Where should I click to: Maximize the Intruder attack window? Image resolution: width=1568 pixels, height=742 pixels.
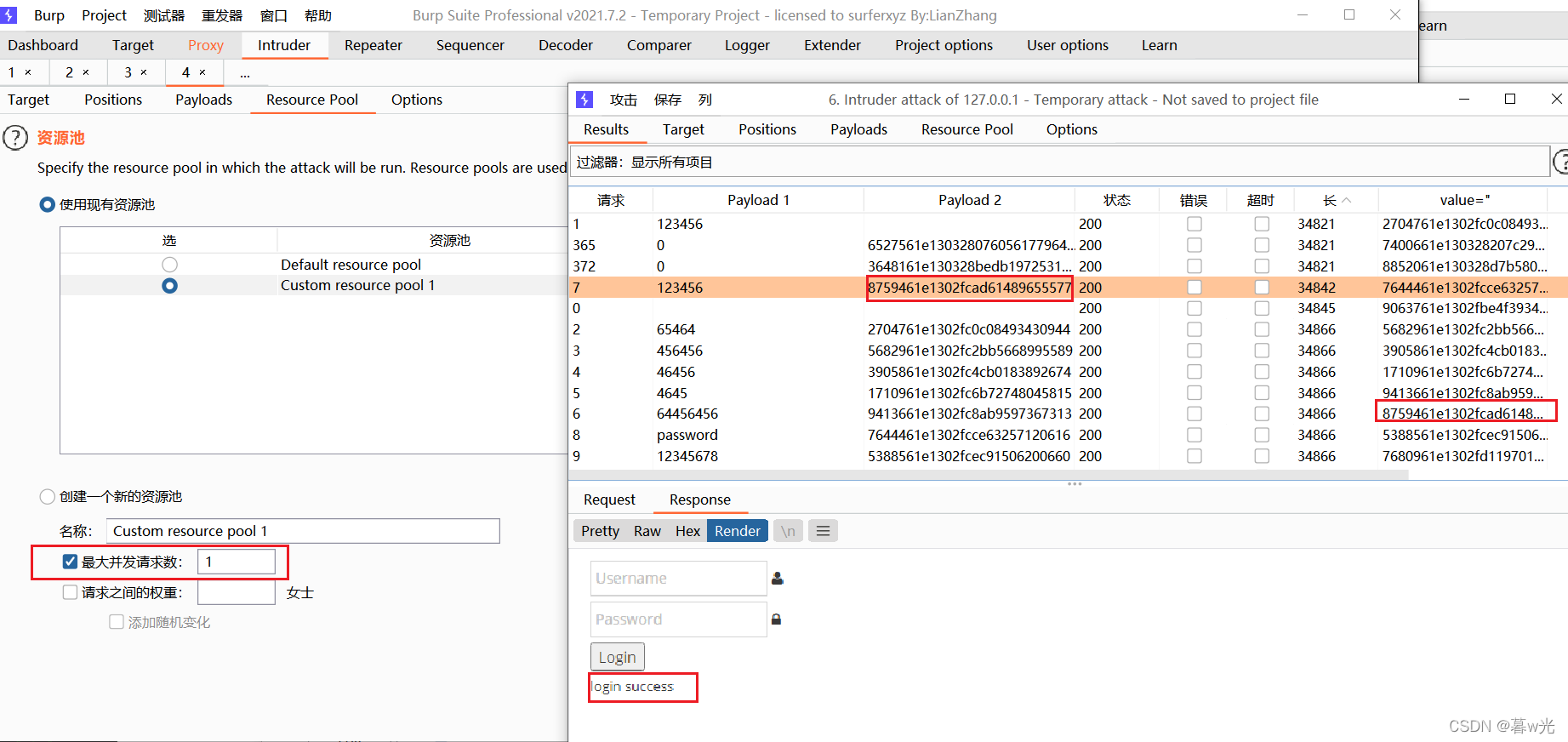pyautogui.click(x=1510, y=99)
